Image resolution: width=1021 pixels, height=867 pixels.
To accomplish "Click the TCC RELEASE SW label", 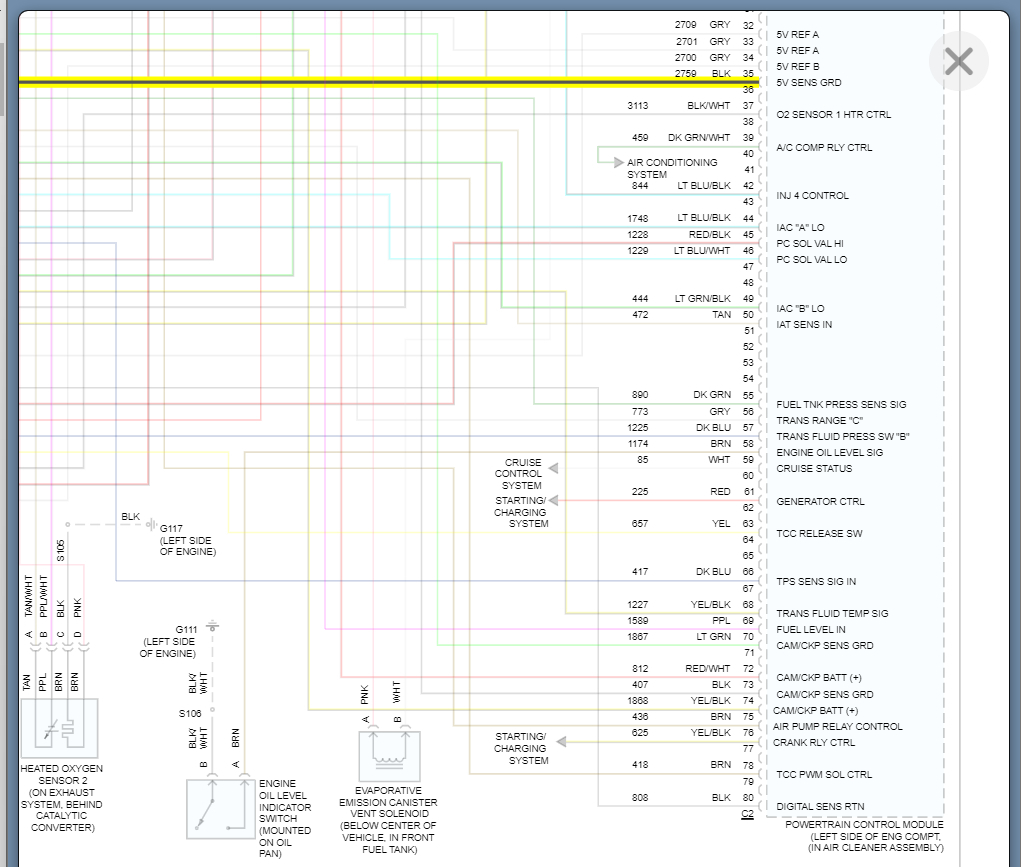I will tap(819, 533).
